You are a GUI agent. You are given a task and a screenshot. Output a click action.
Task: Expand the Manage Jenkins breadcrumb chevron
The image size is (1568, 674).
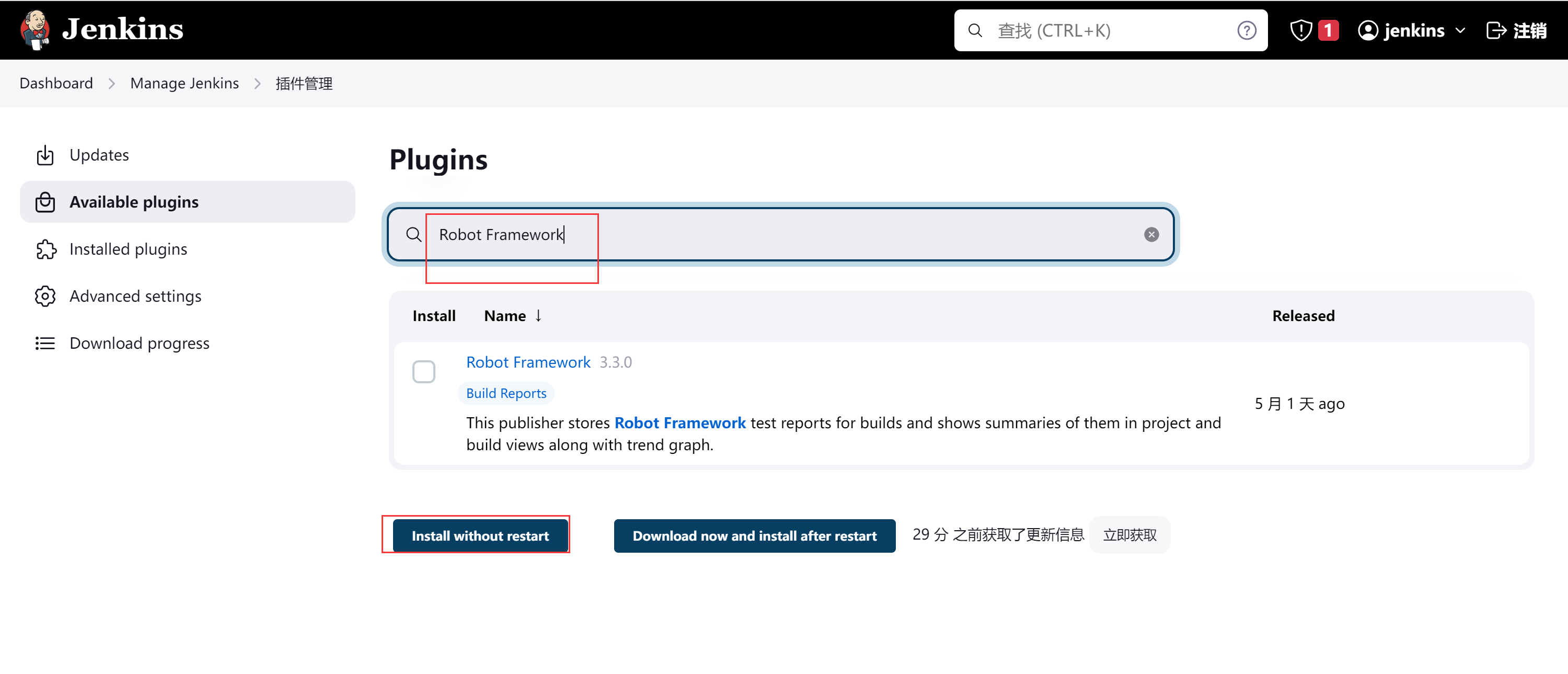click(x=258, y=84)
